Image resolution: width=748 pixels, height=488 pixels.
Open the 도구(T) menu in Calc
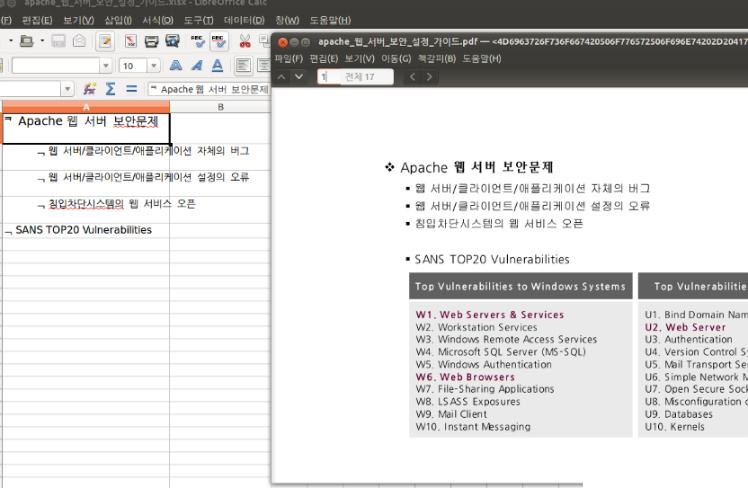pyautogui.click(x=198, y=20)
